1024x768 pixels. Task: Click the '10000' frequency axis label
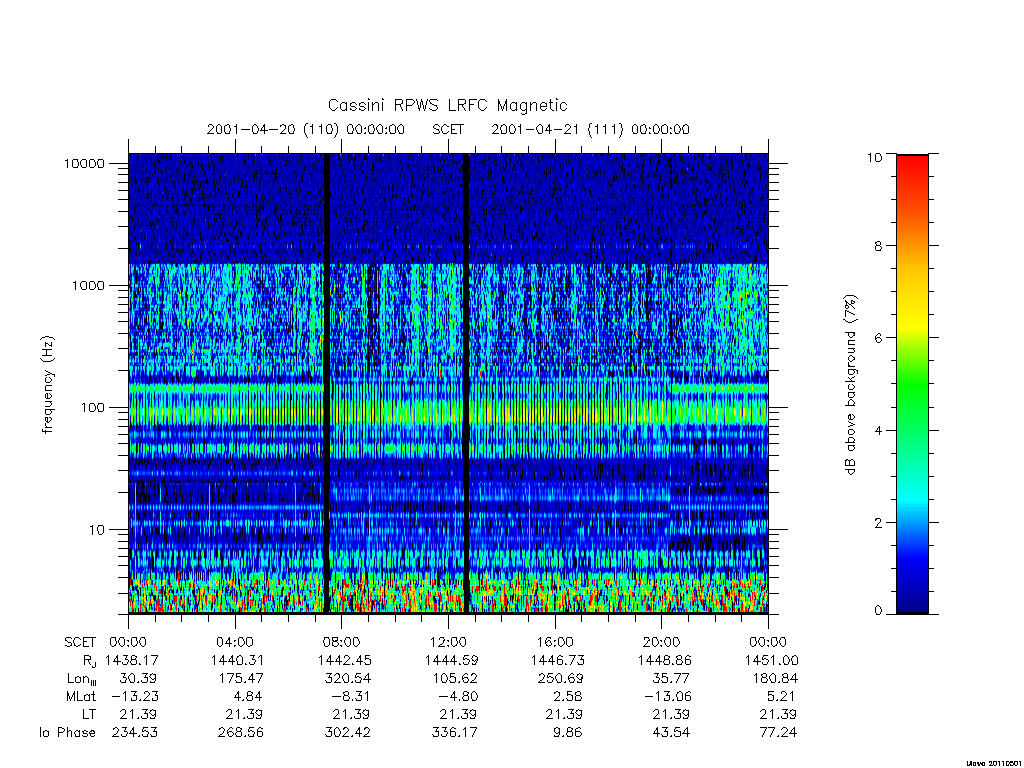(84, 163)
